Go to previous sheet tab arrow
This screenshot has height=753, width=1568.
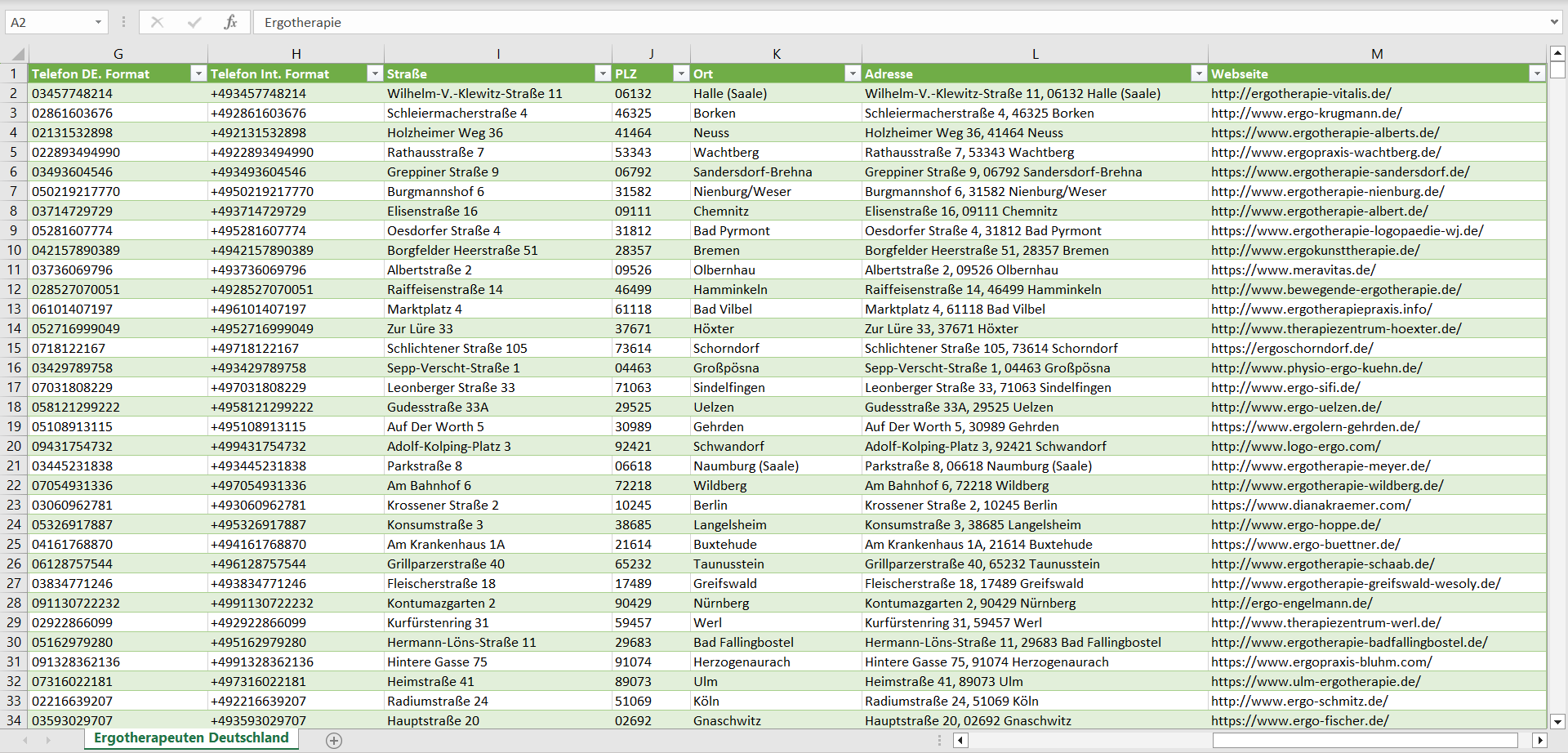pos(25,740)
